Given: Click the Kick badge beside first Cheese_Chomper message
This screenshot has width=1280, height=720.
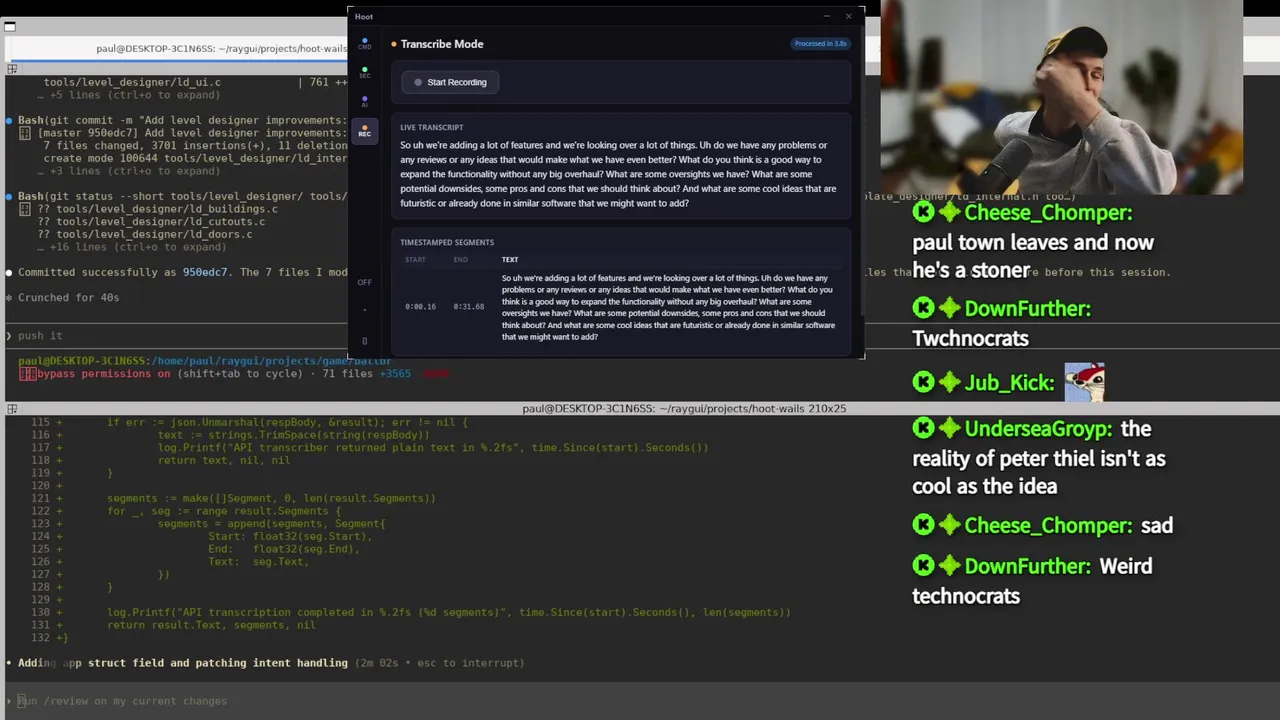Looking at the screenshot, I should [x=923, y=212].
